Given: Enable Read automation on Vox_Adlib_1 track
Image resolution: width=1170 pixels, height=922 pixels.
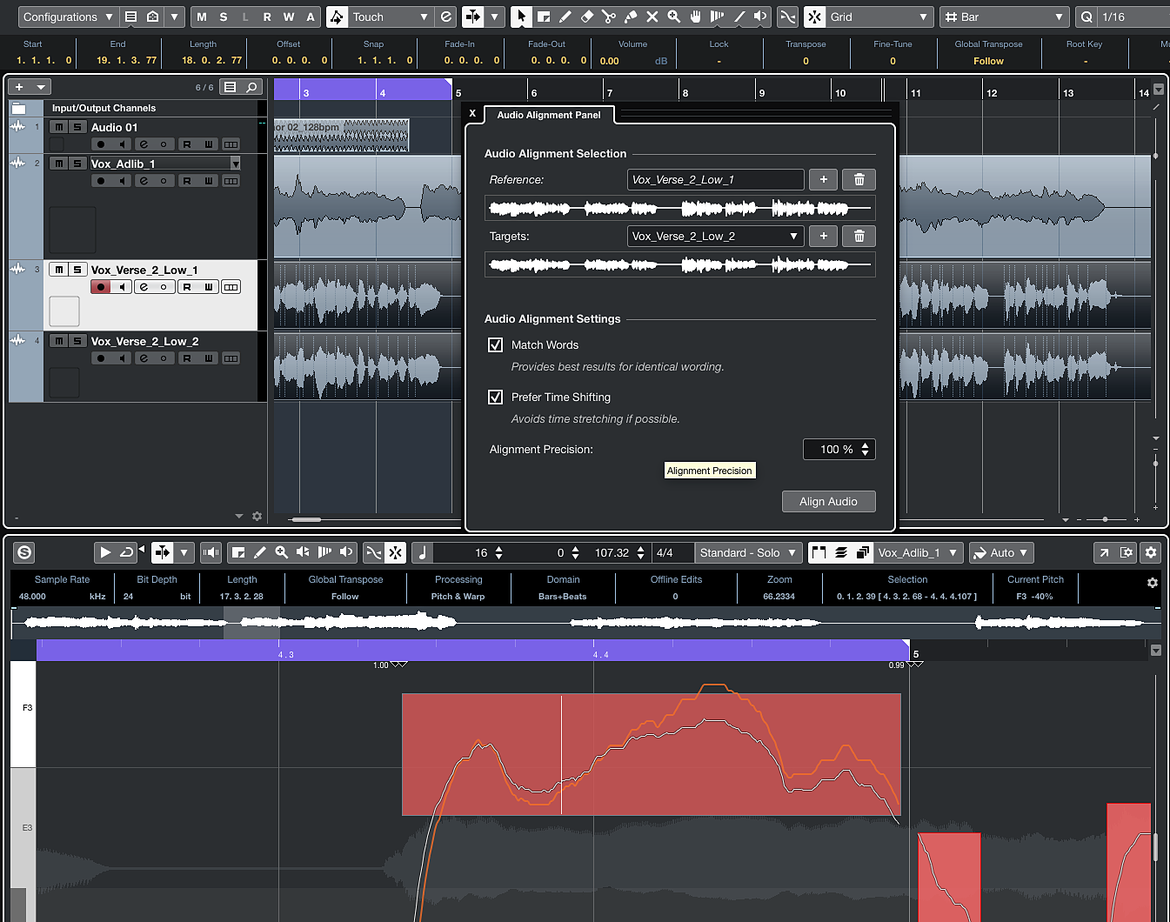Looking at the screenshot, I should (187, 181).
